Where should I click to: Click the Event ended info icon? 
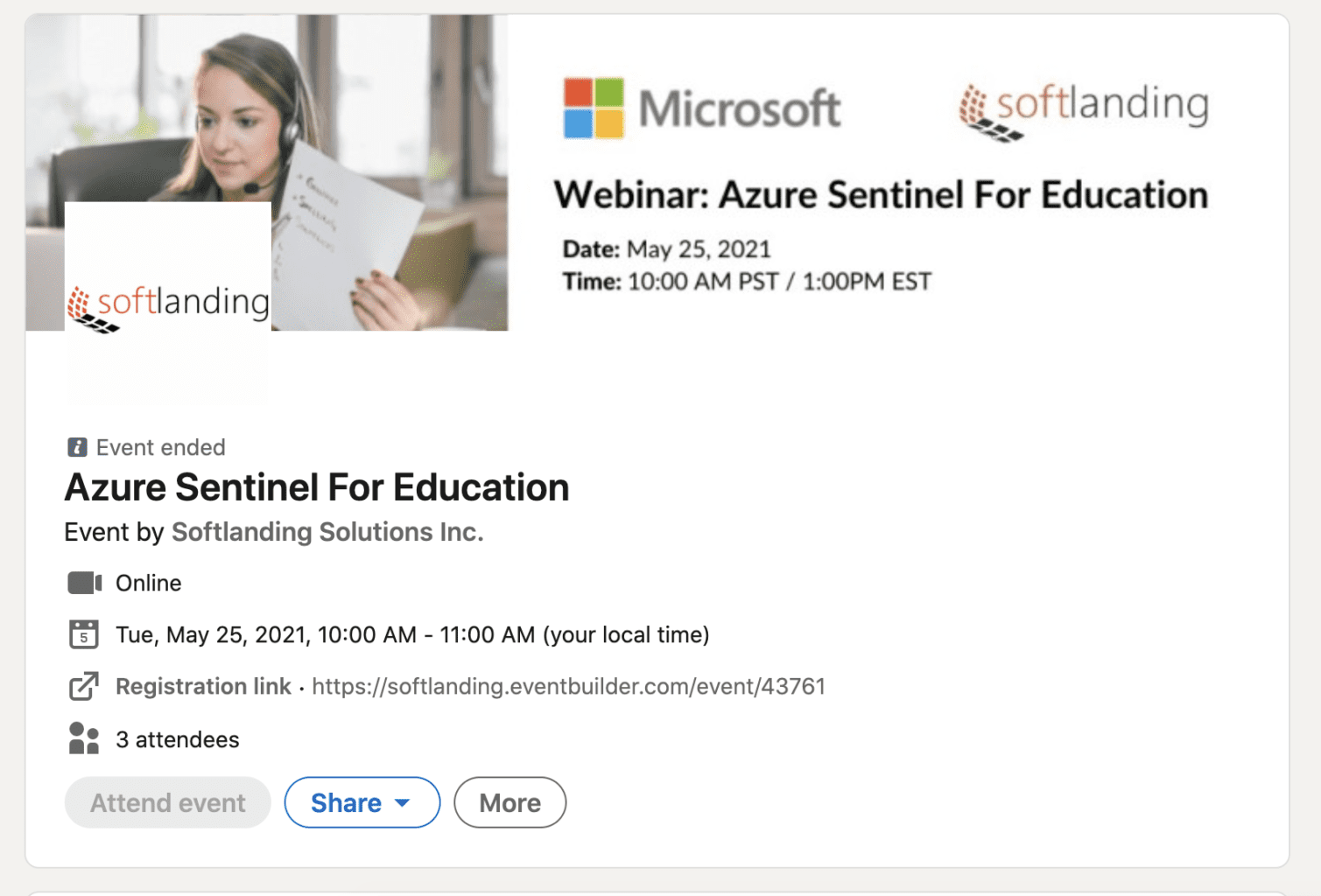77,447
